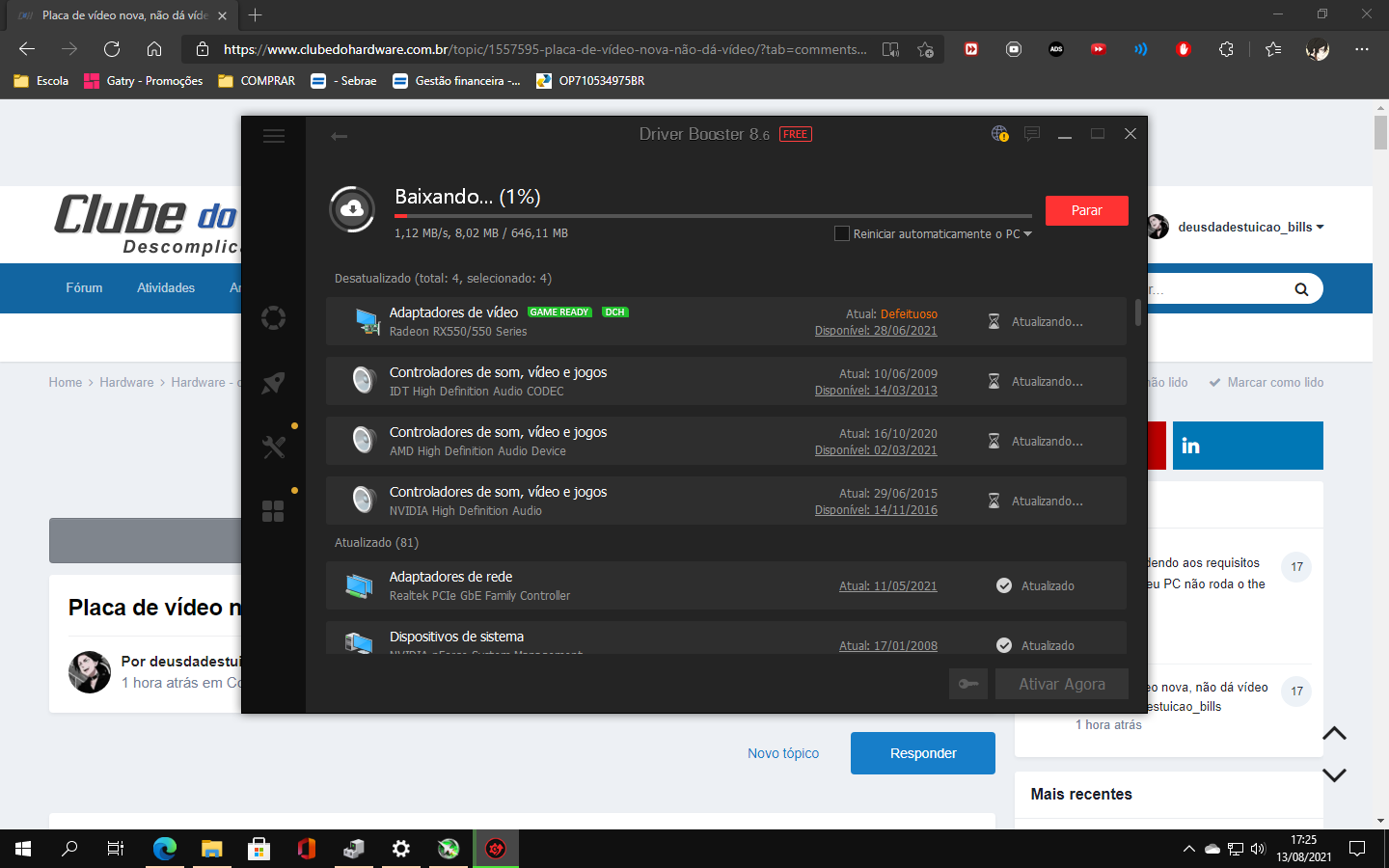The image size is (1389, 868).
Task: Open the Atividades menu item
Action: (x=166, y=287)
